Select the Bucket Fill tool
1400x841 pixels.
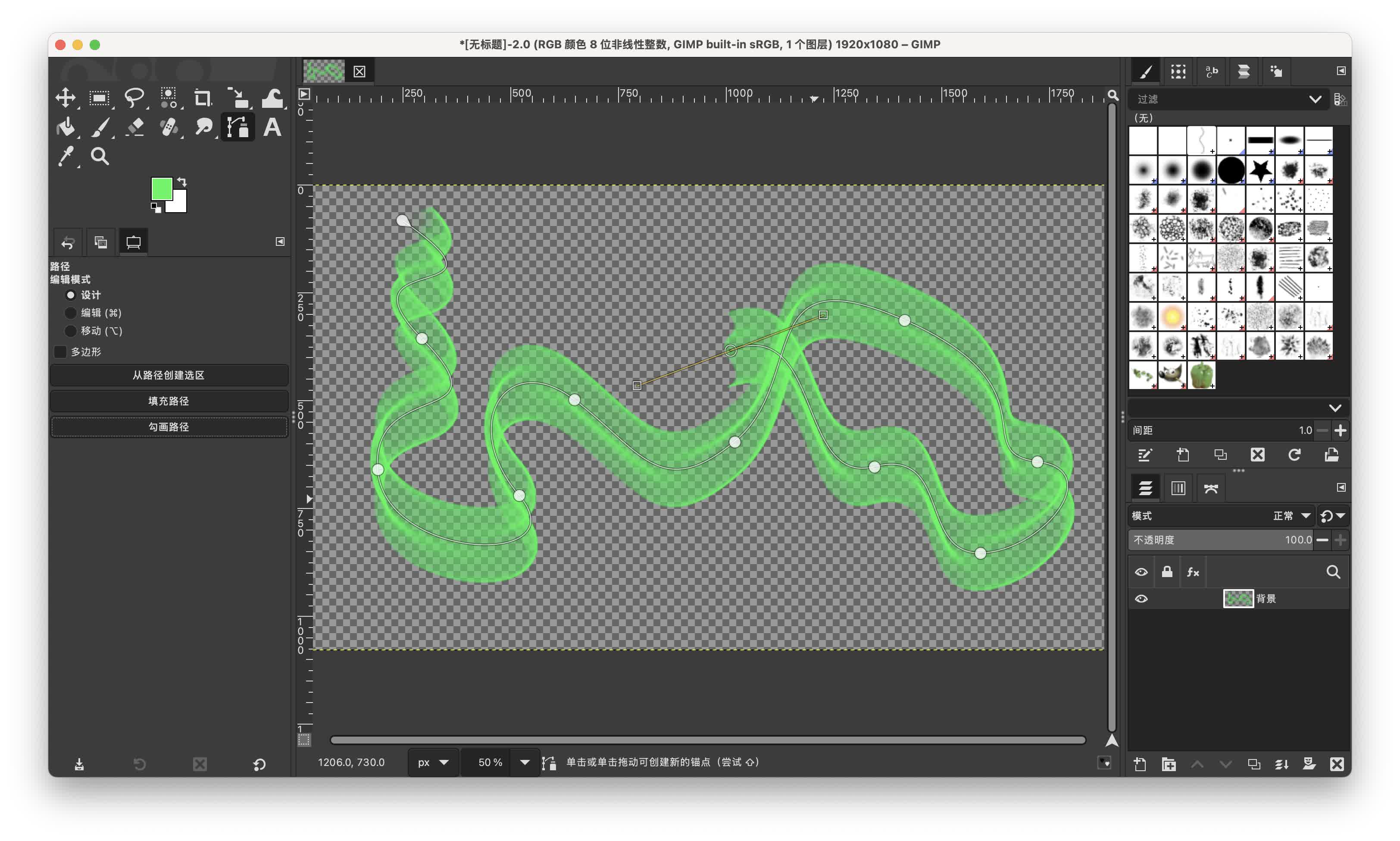tap(66, 127)
